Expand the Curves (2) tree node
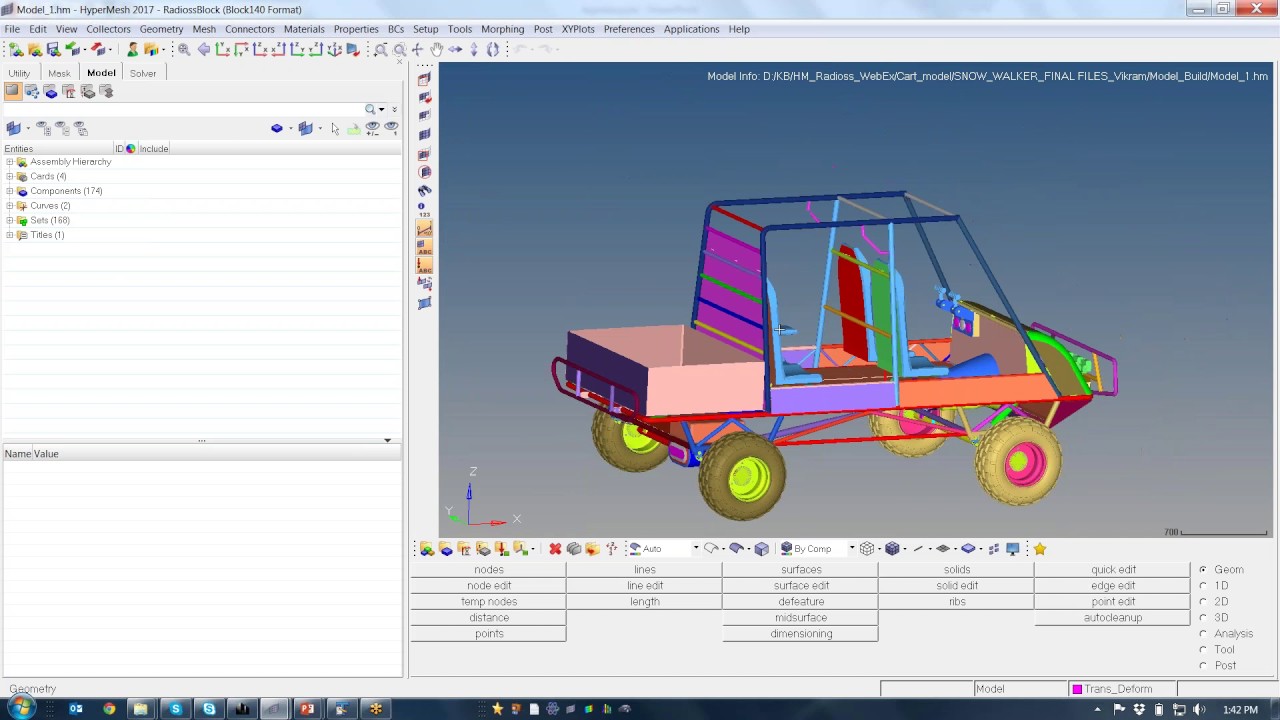The image size is (1280, 720). [10, 206]
